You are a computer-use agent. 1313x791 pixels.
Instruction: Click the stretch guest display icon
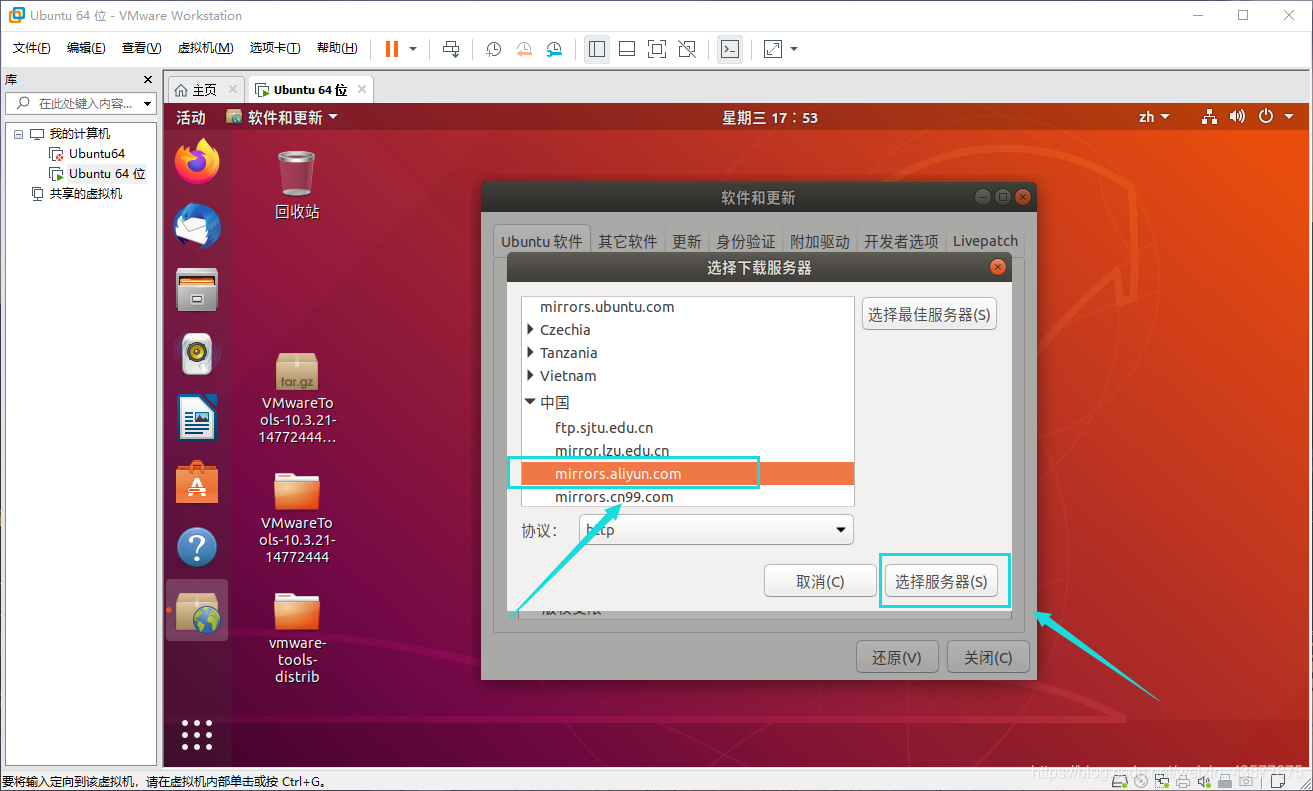pos(773,49)
